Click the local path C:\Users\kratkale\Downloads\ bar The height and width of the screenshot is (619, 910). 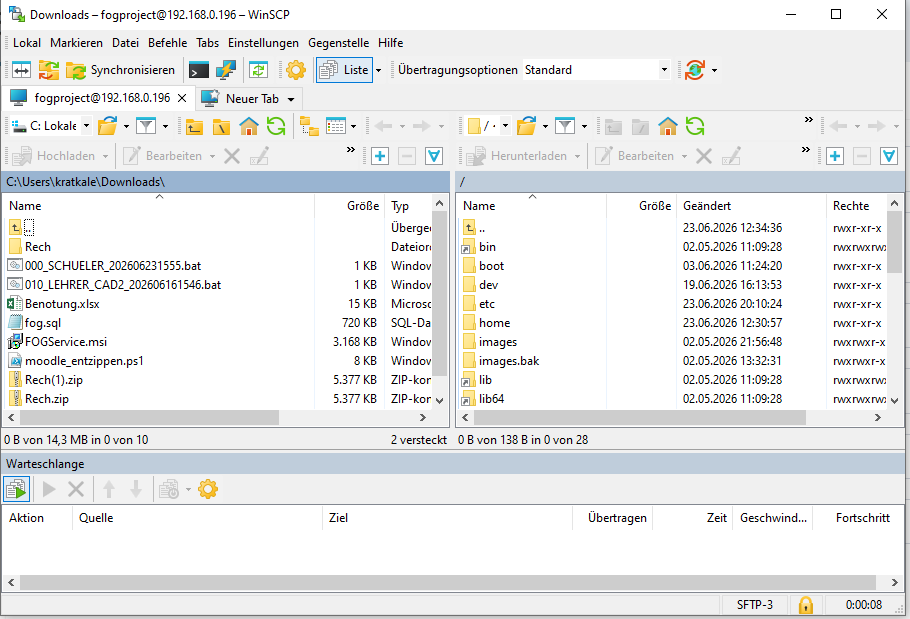[x=226, y=182]
